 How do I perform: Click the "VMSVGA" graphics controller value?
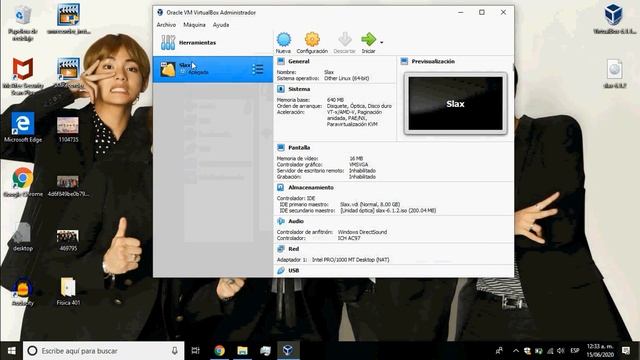[x=358, y=164]
